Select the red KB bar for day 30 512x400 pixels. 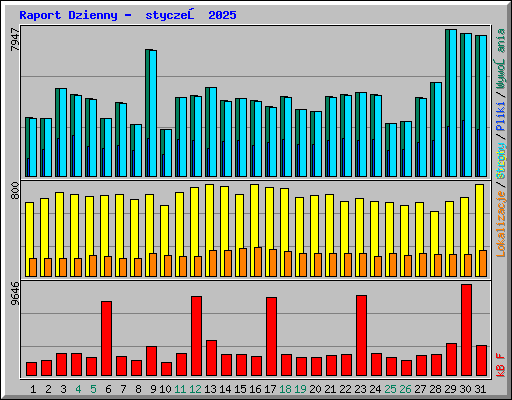(466, 330)
